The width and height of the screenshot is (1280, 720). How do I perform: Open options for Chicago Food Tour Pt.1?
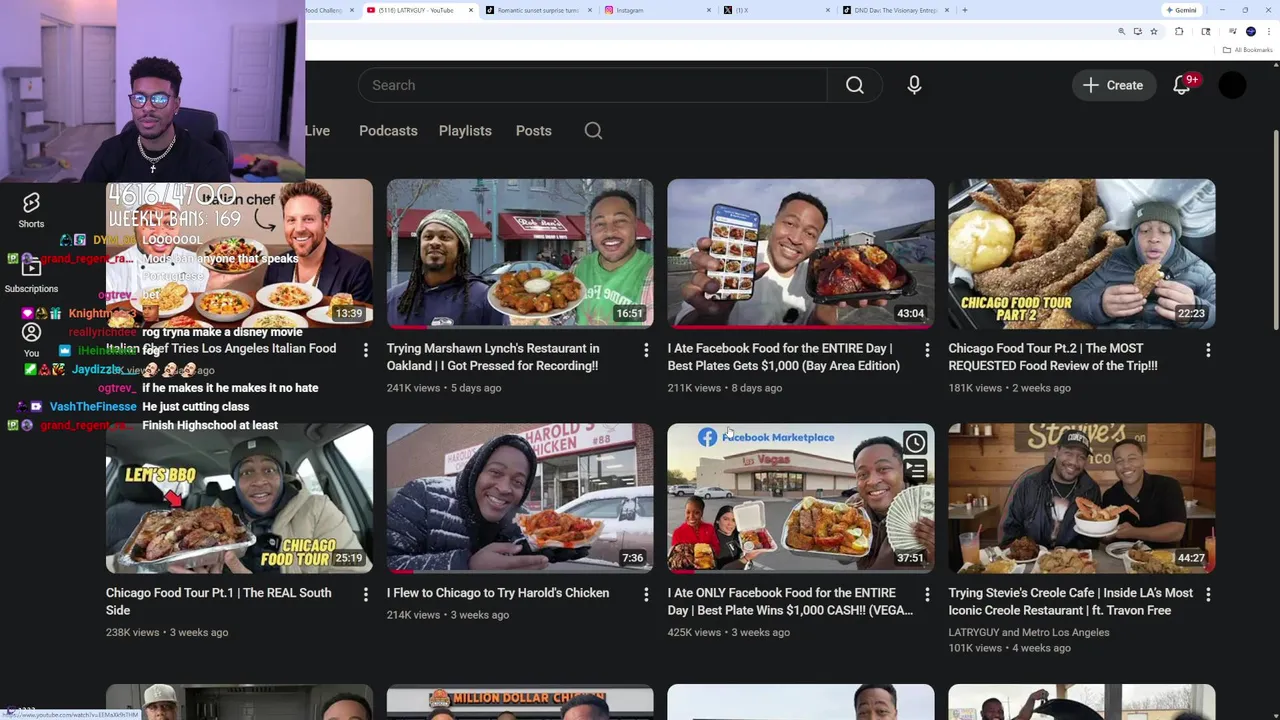[365, 594]
